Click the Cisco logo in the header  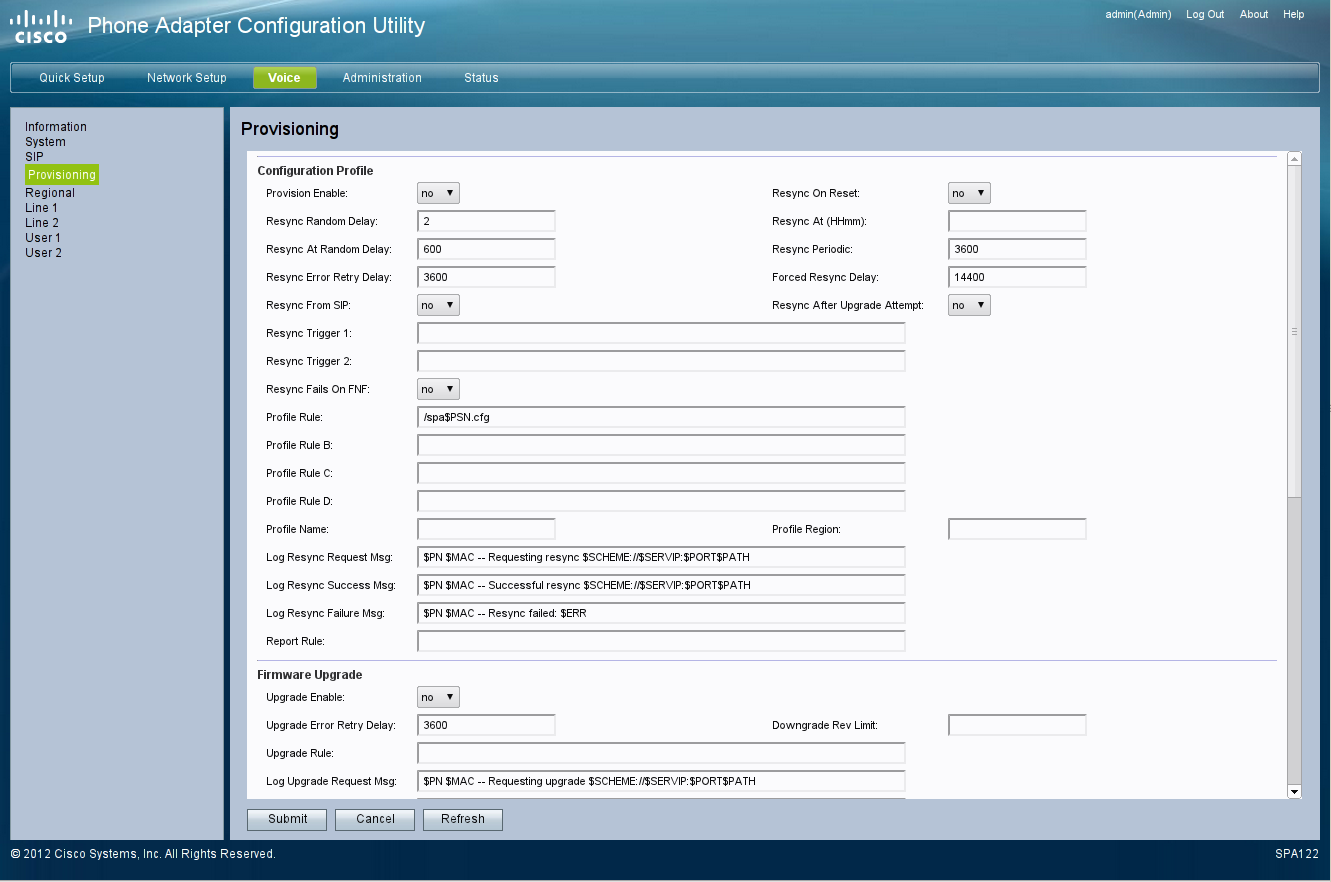click(41, 27)
